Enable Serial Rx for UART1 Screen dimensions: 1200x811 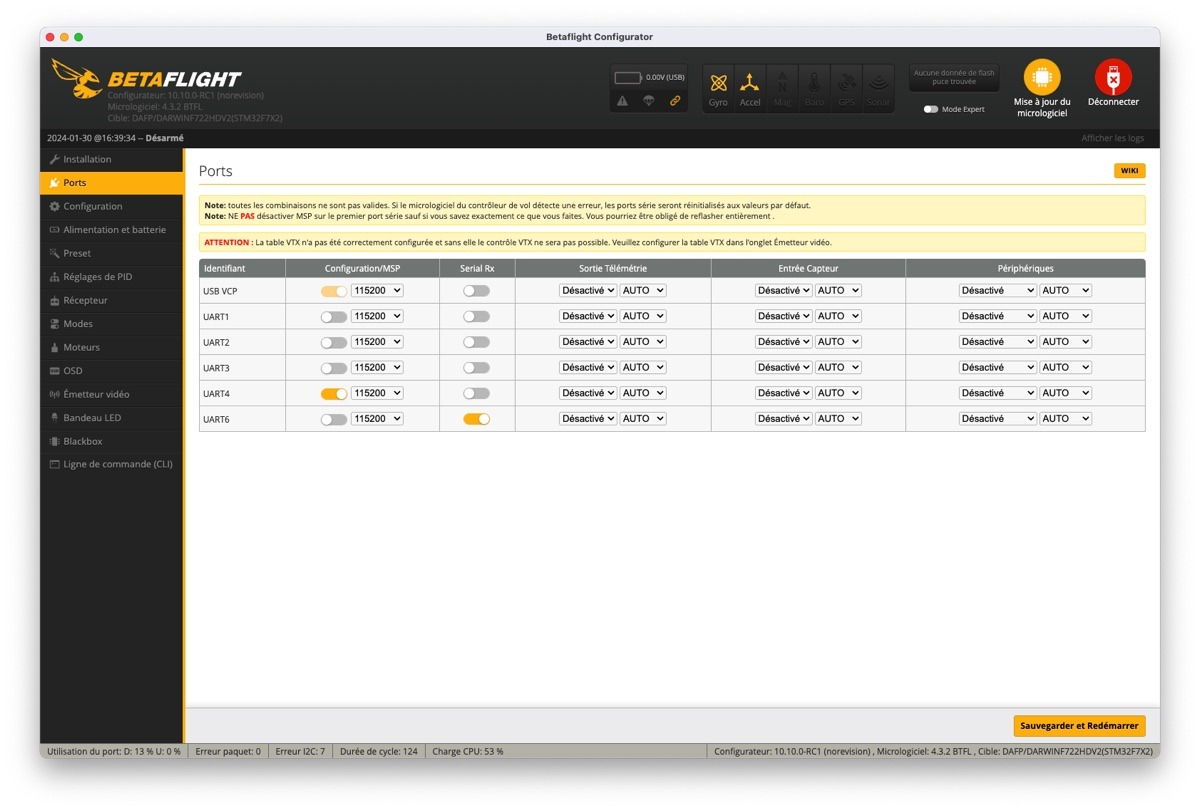click(x=477, y=316)
